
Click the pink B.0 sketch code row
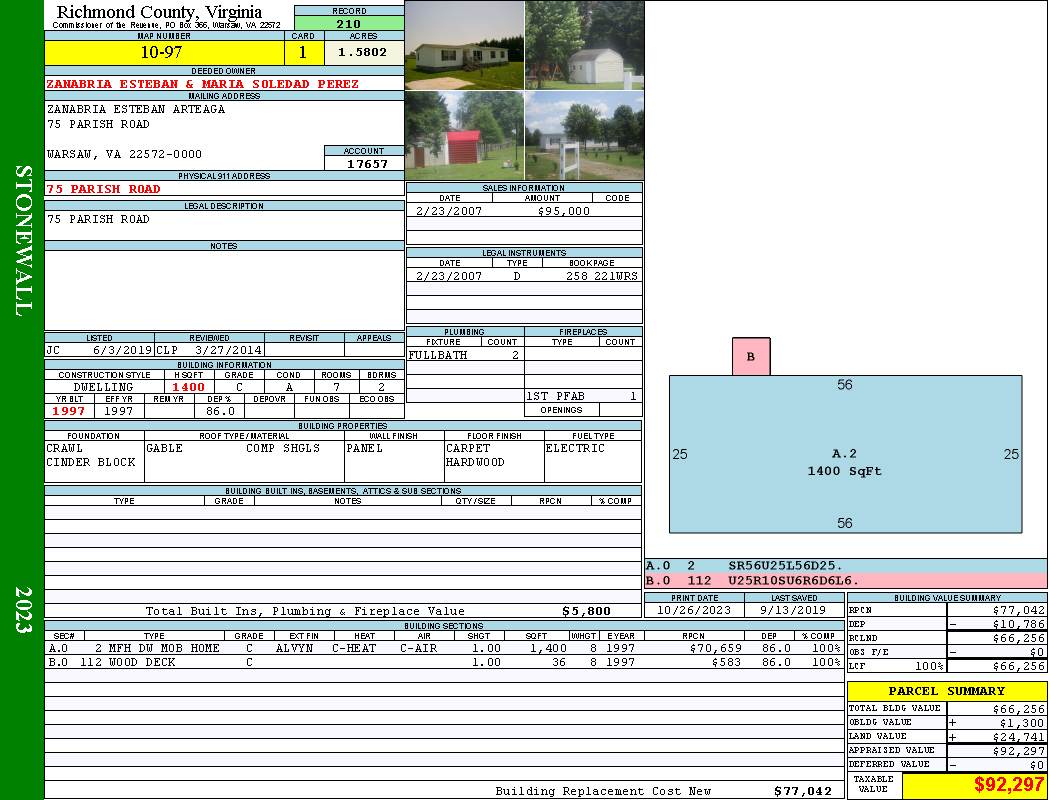tap(845, 580)
